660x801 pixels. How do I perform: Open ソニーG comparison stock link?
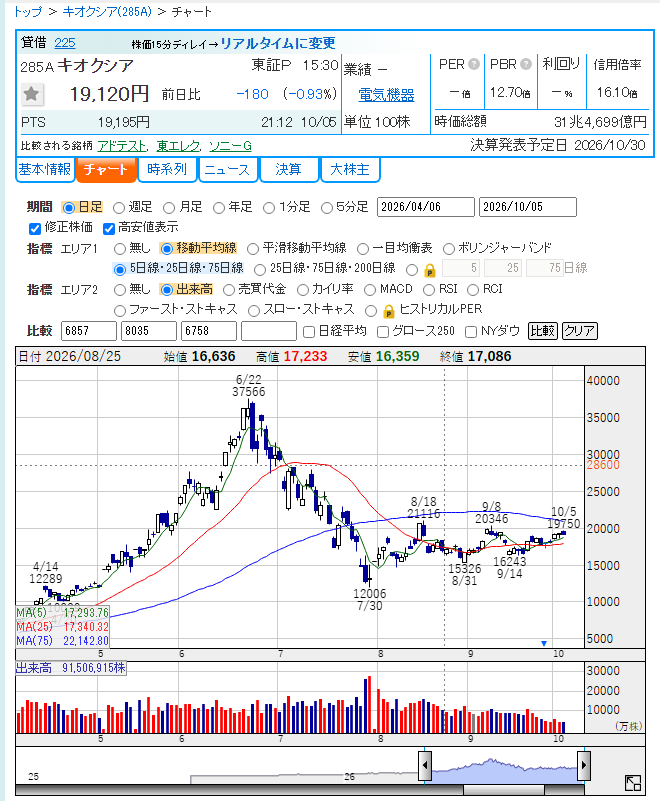(x=230, y=146)
